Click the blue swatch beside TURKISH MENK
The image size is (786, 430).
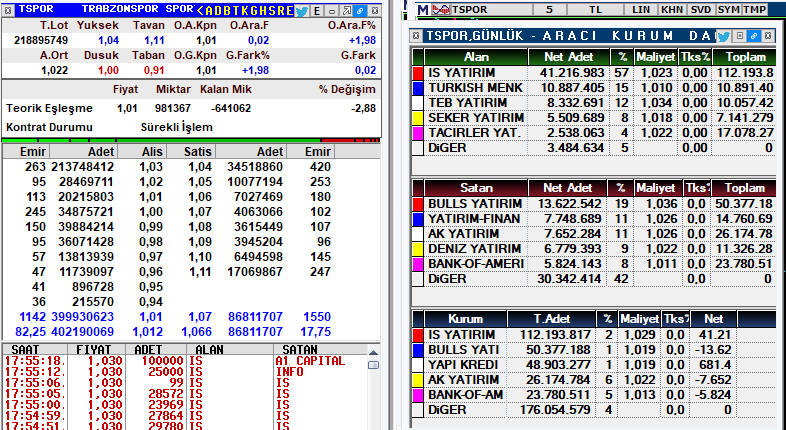tap(418, 88)
